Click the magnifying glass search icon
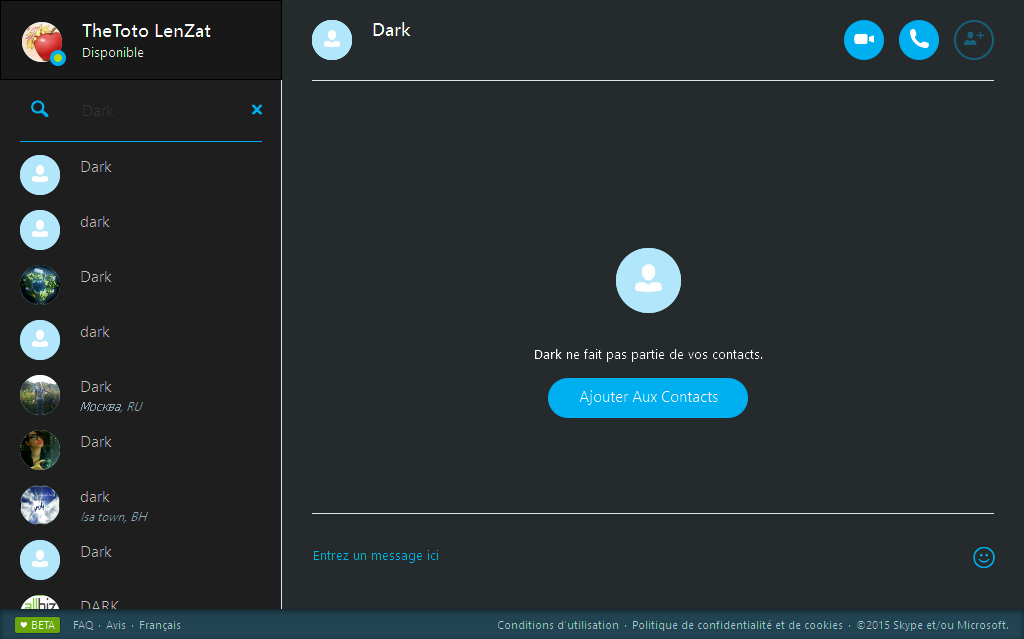Screen dimensions: 1024x639 pos(40,109)
